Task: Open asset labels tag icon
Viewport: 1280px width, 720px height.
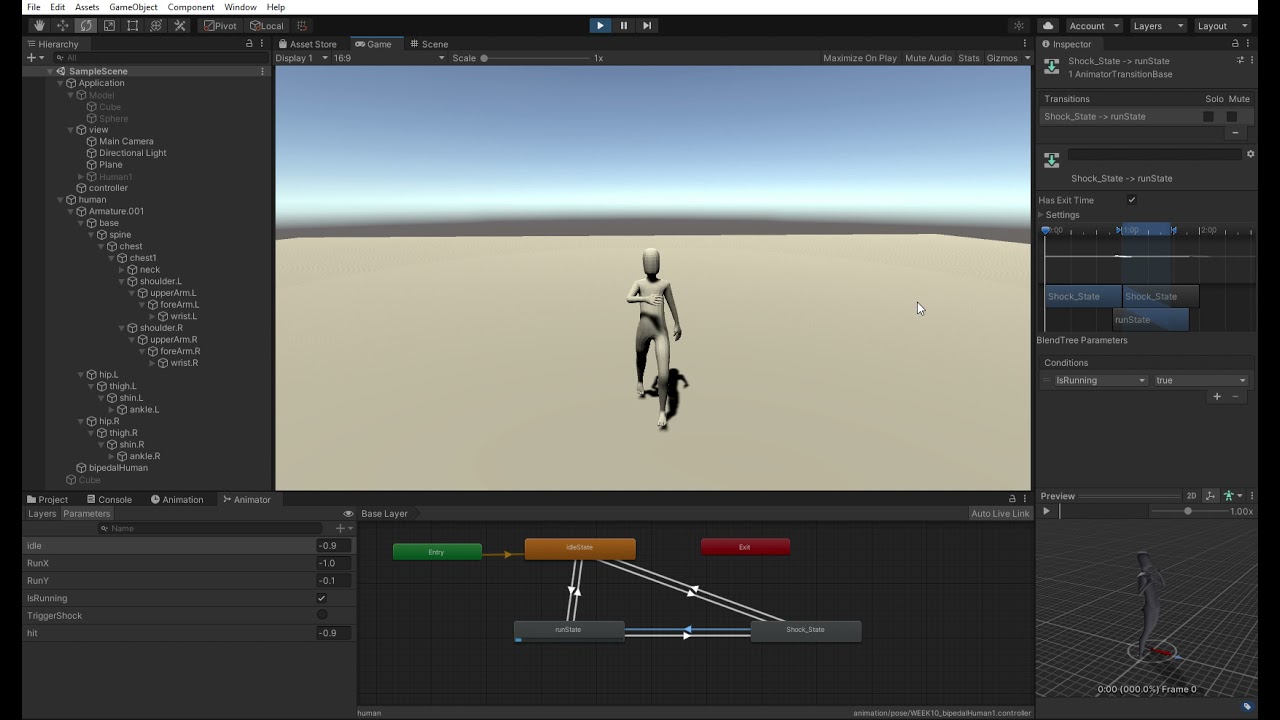Action: 1247,706
